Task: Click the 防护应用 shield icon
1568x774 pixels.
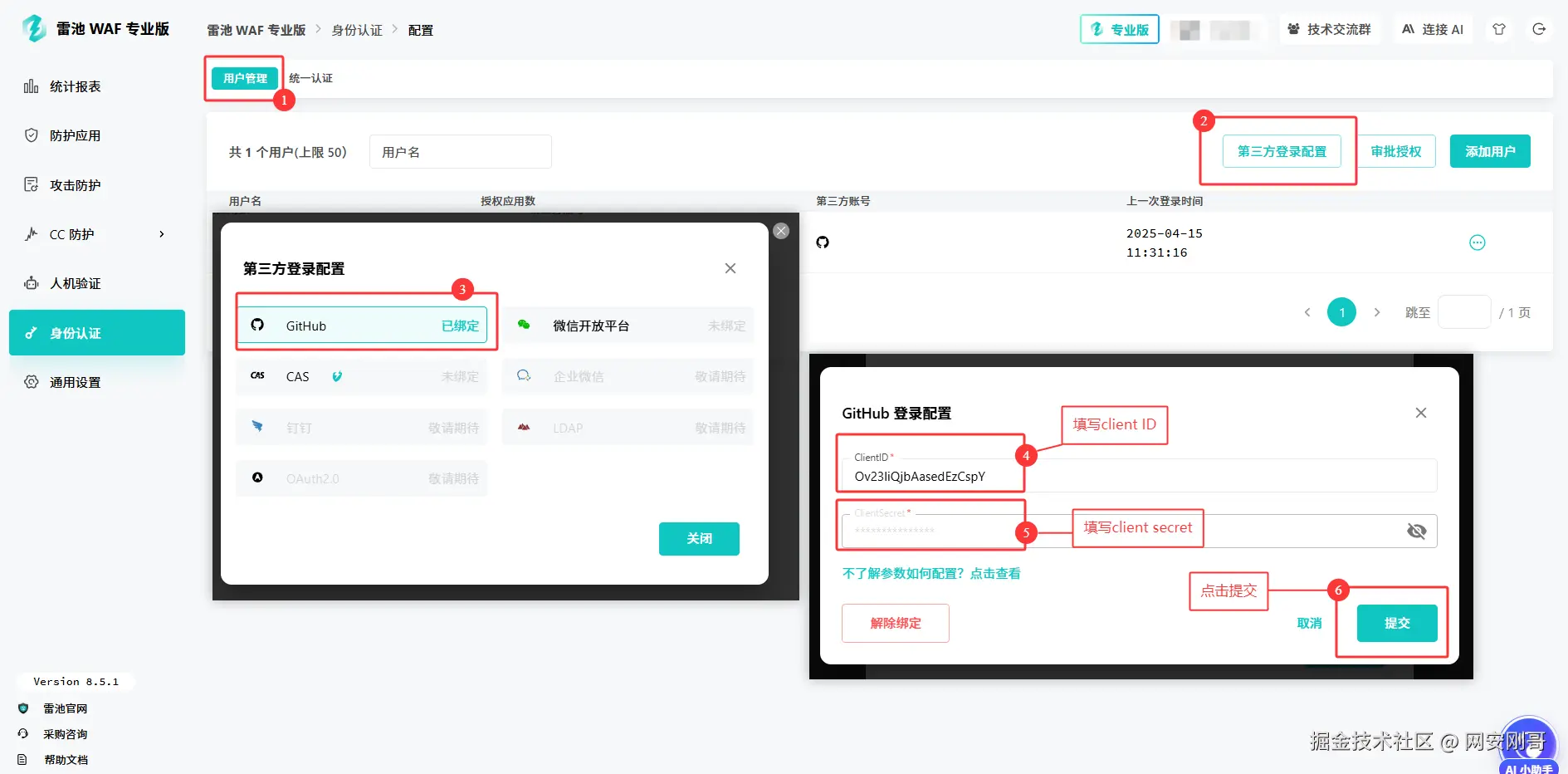Action: [32, 135]
